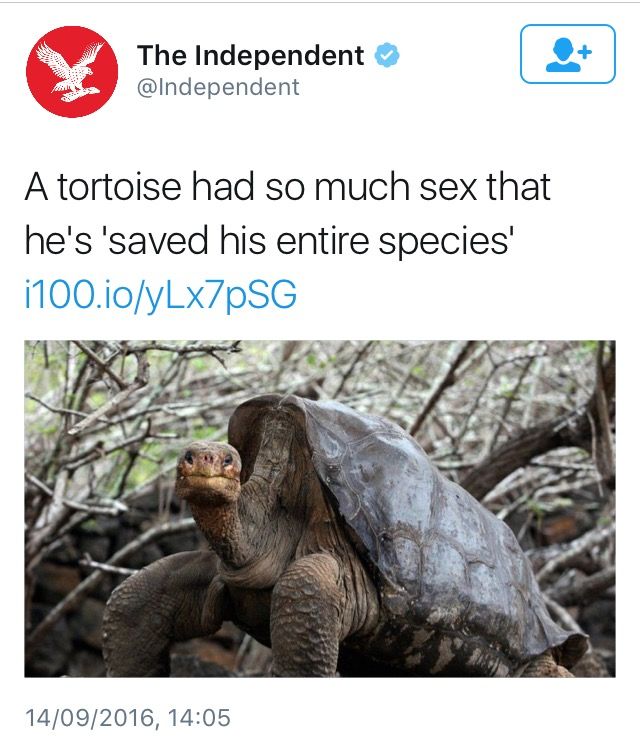Click the tortoise's front leg in photo
The width and height of the screenshot is (640, 739).
tap(306, 617)
